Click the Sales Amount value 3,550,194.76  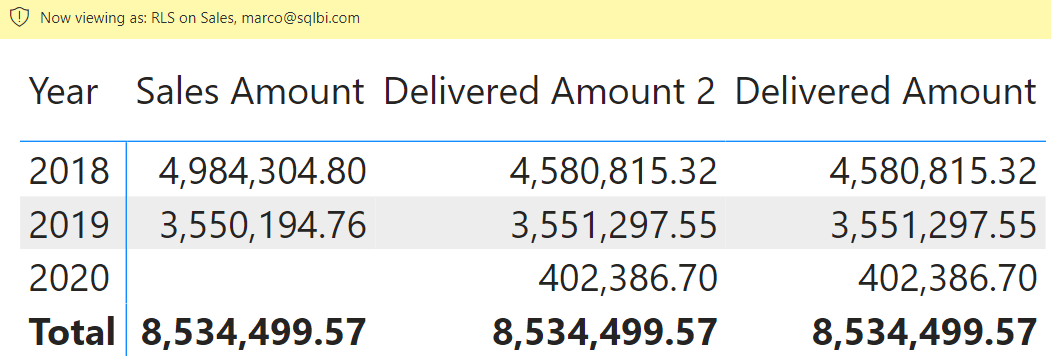coord(263,224)
